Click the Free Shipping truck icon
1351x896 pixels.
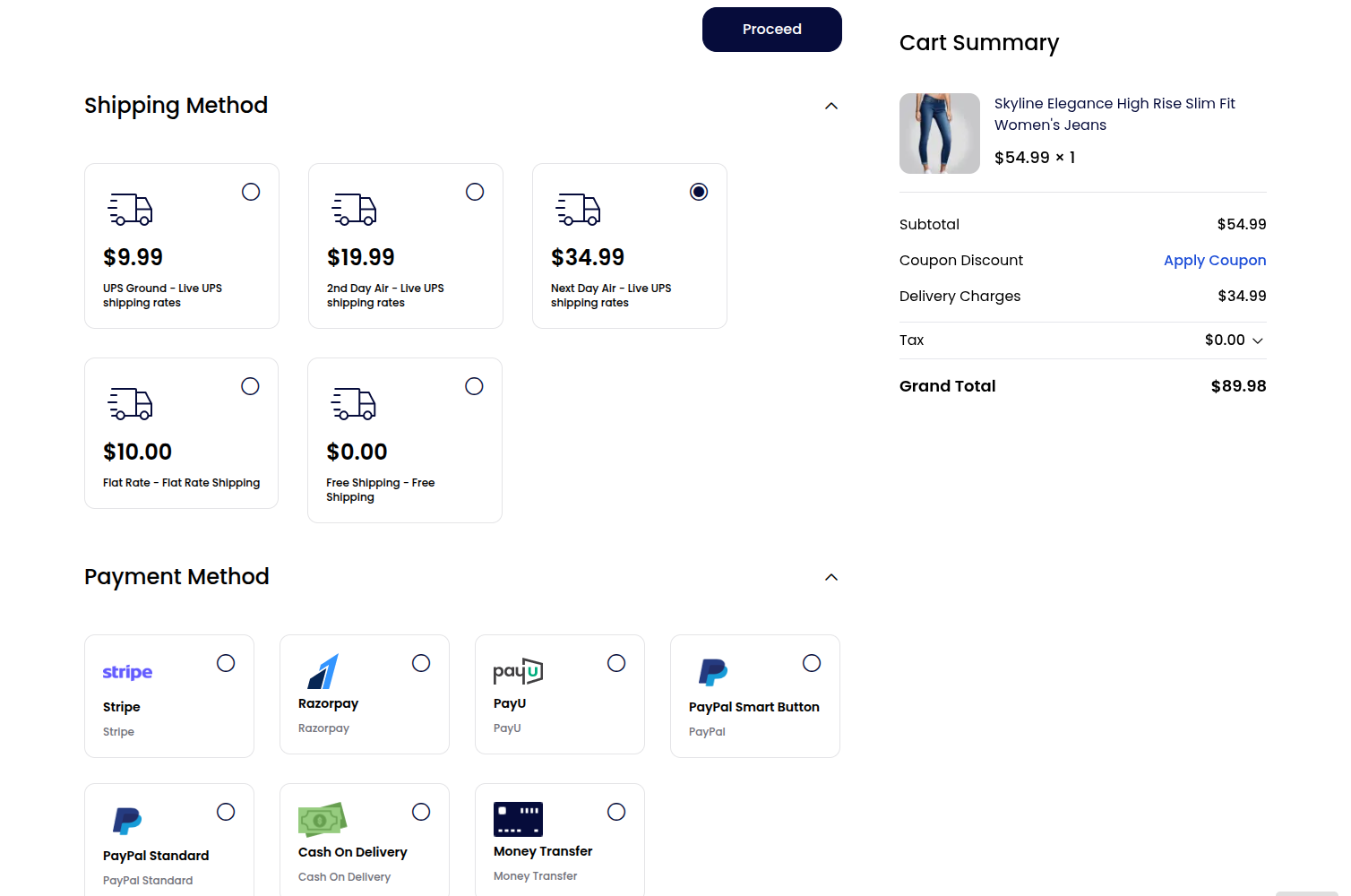click(354, 403)
